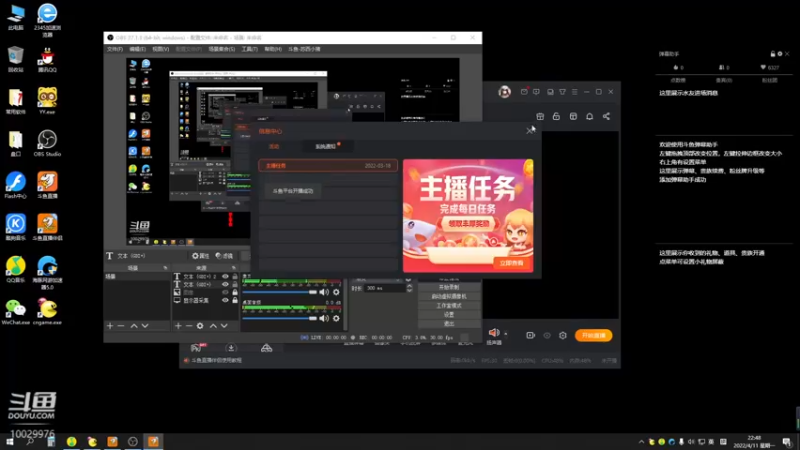
Task: Pop out the sources dock panel header icon
Action: click(233, 268)
